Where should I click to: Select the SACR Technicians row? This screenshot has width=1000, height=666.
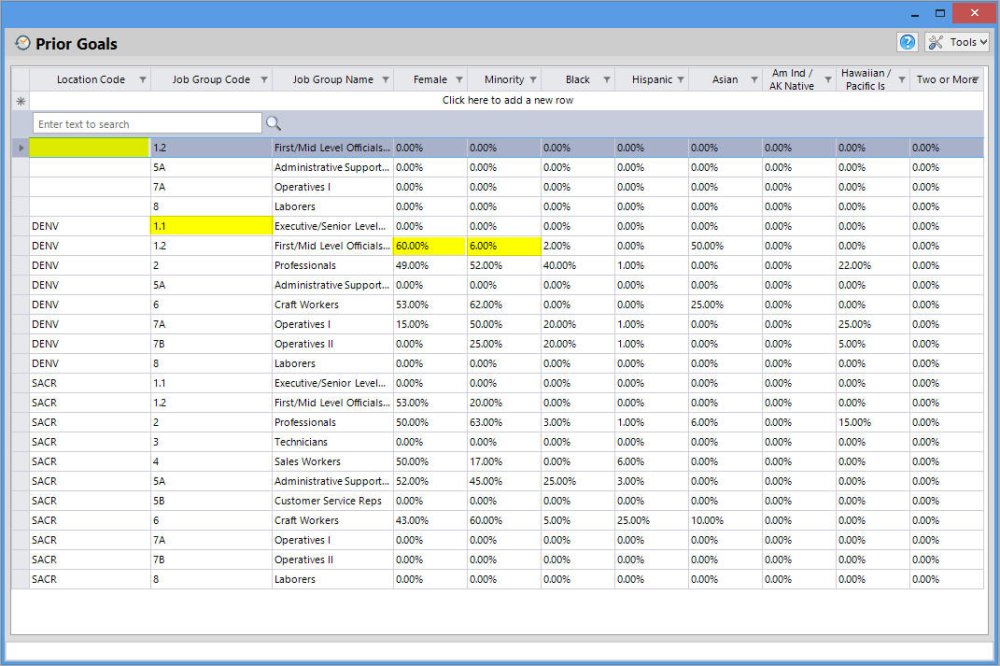coord(300,441)
